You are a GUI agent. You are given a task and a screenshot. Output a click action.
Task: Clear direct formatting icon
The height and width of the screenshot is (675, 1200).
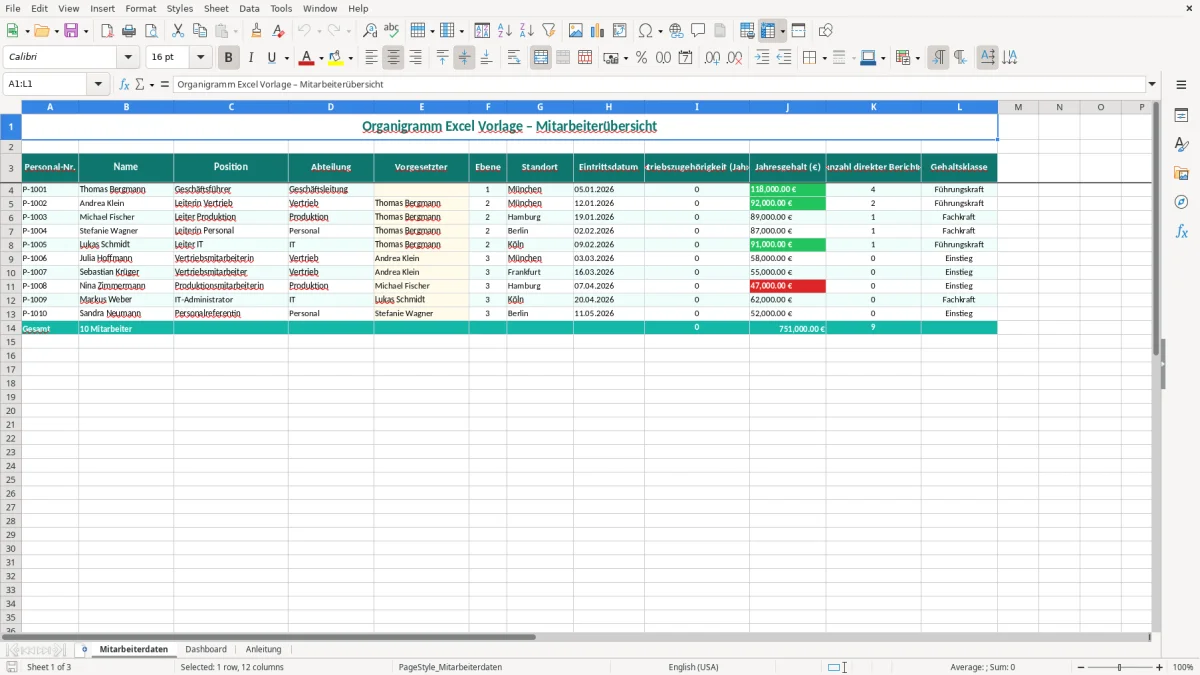[x=279, y=31]
